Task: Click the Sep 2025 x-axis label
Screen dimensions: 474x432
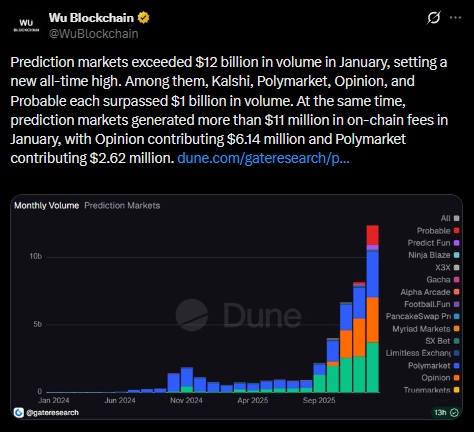Action: [x=319, y=400]
